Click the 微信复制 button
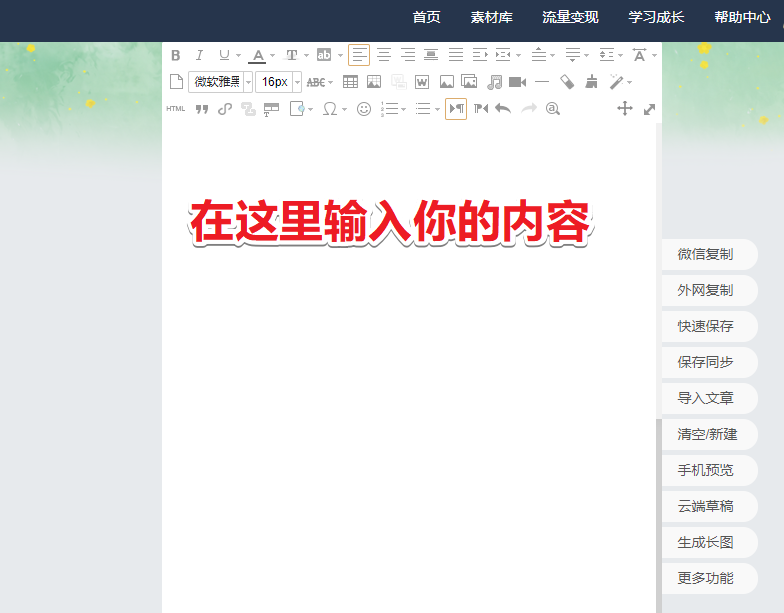Image resolution: width=784 pixels, height=613 pixels. coord(710,254)
